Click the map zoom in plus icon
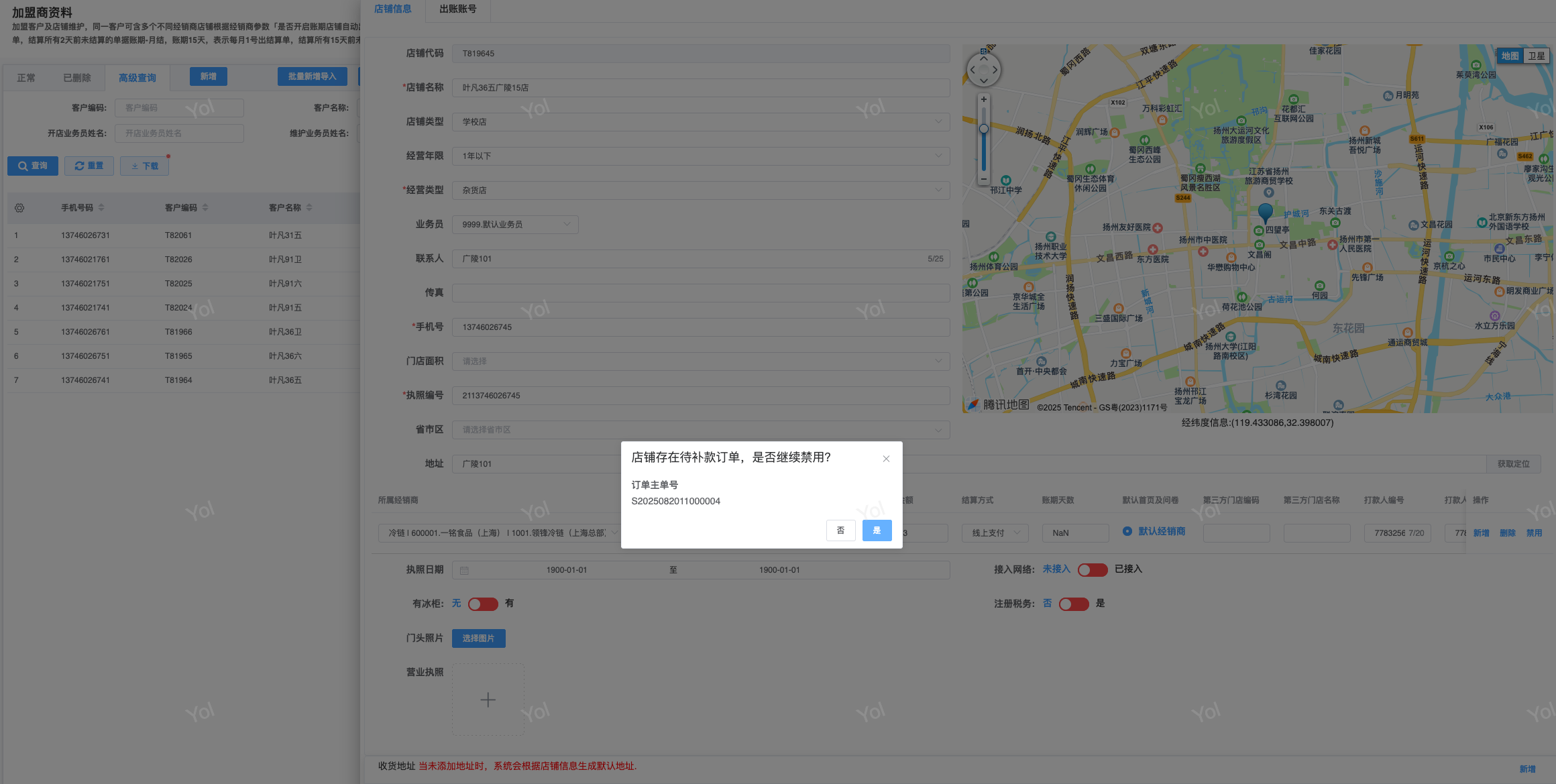The image size is (1556, 784). point(984,100)
